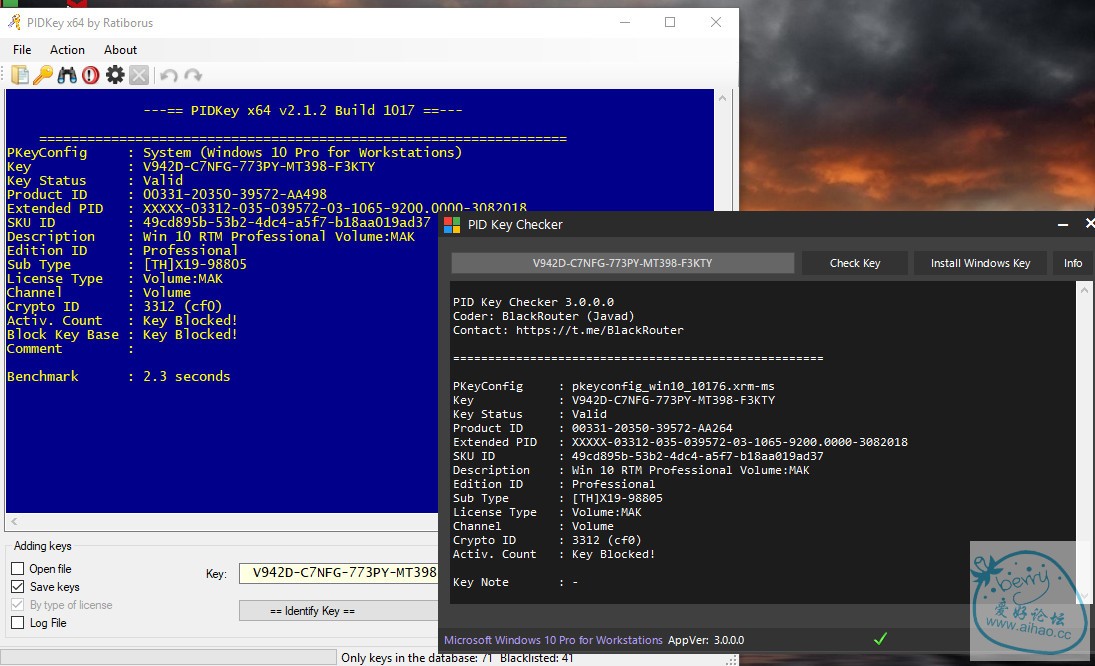Click the undo arrow icon

tap(168, 75)
